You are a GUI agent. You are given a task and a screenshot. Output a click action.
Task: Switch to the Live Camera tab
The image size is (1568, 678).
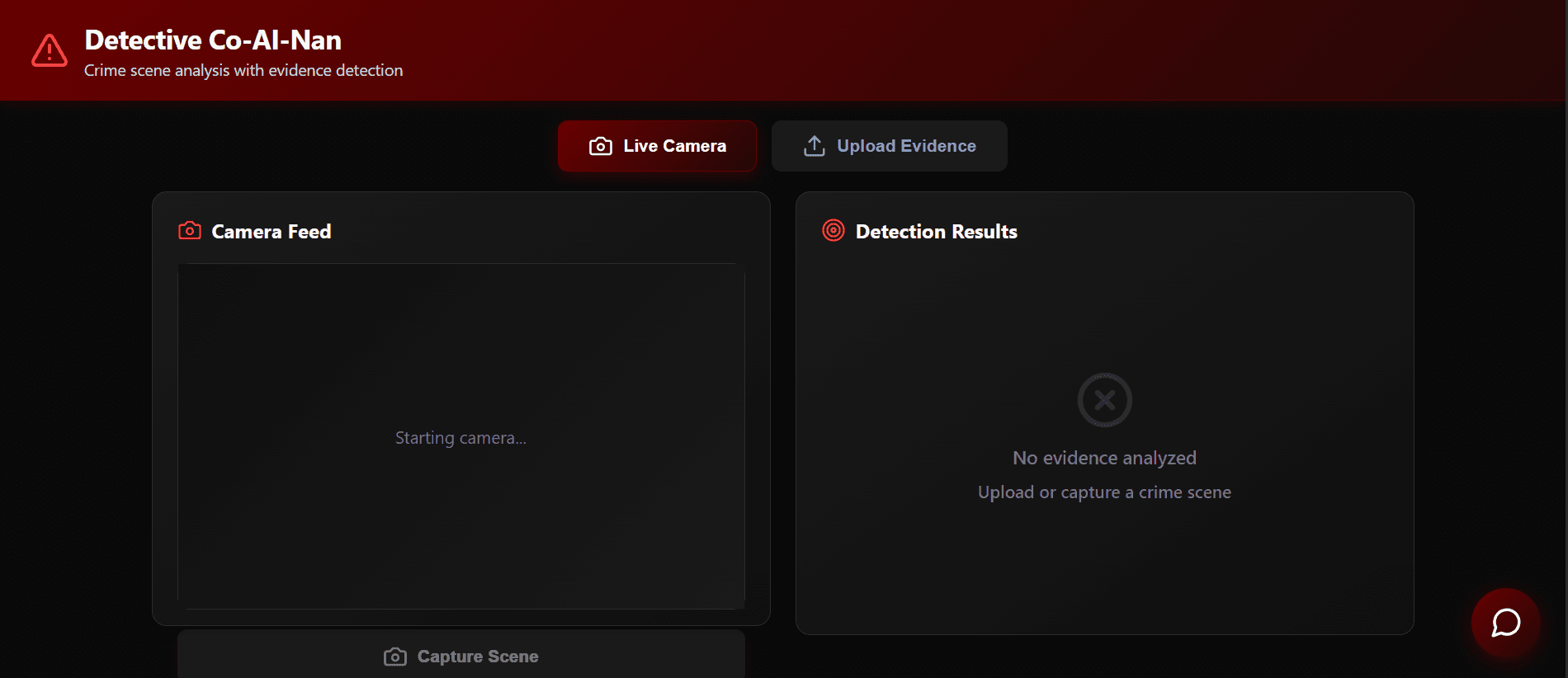point(657,146)
